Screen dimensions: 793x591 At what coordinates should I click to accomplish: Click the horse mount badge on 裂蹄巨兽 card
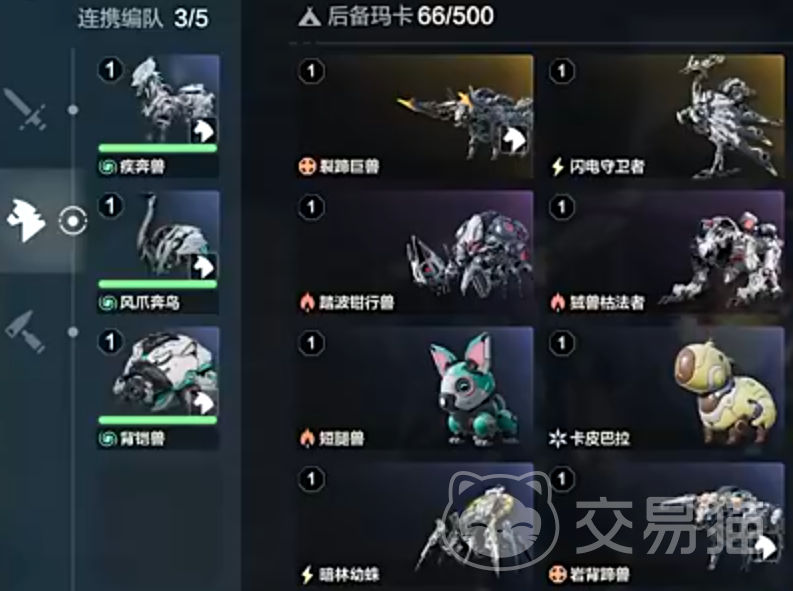pyautogui.click(x=514, y=139)
